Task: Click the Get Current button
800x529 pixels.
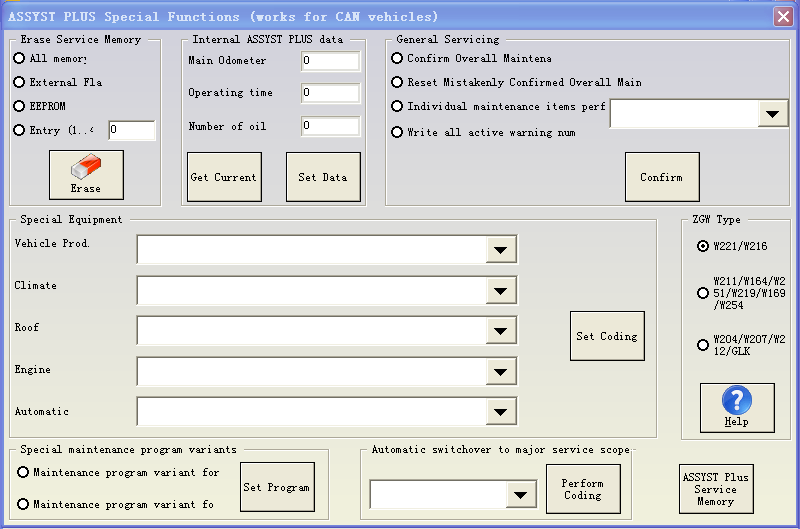Action: pyautogui.click(x=224, y=177)
